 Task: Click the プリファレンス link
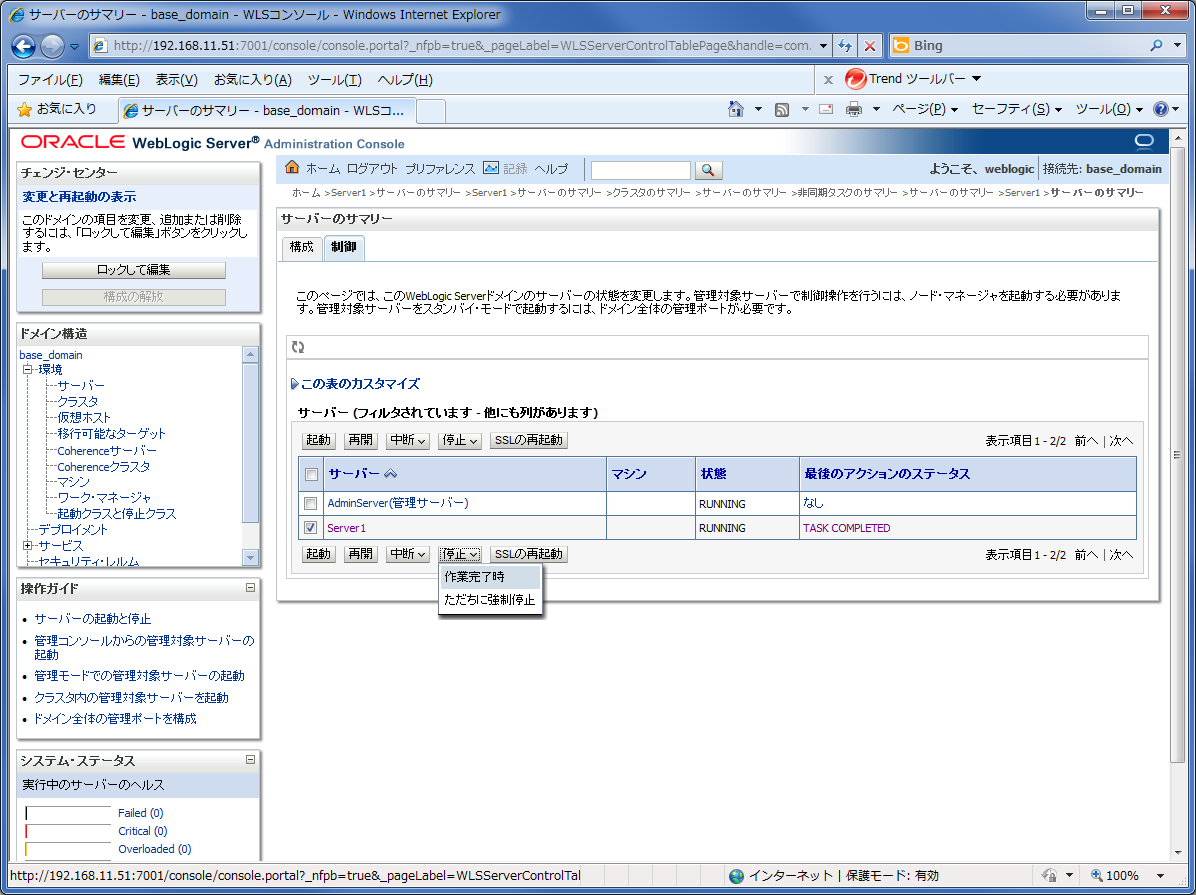[x=439, y=169]
